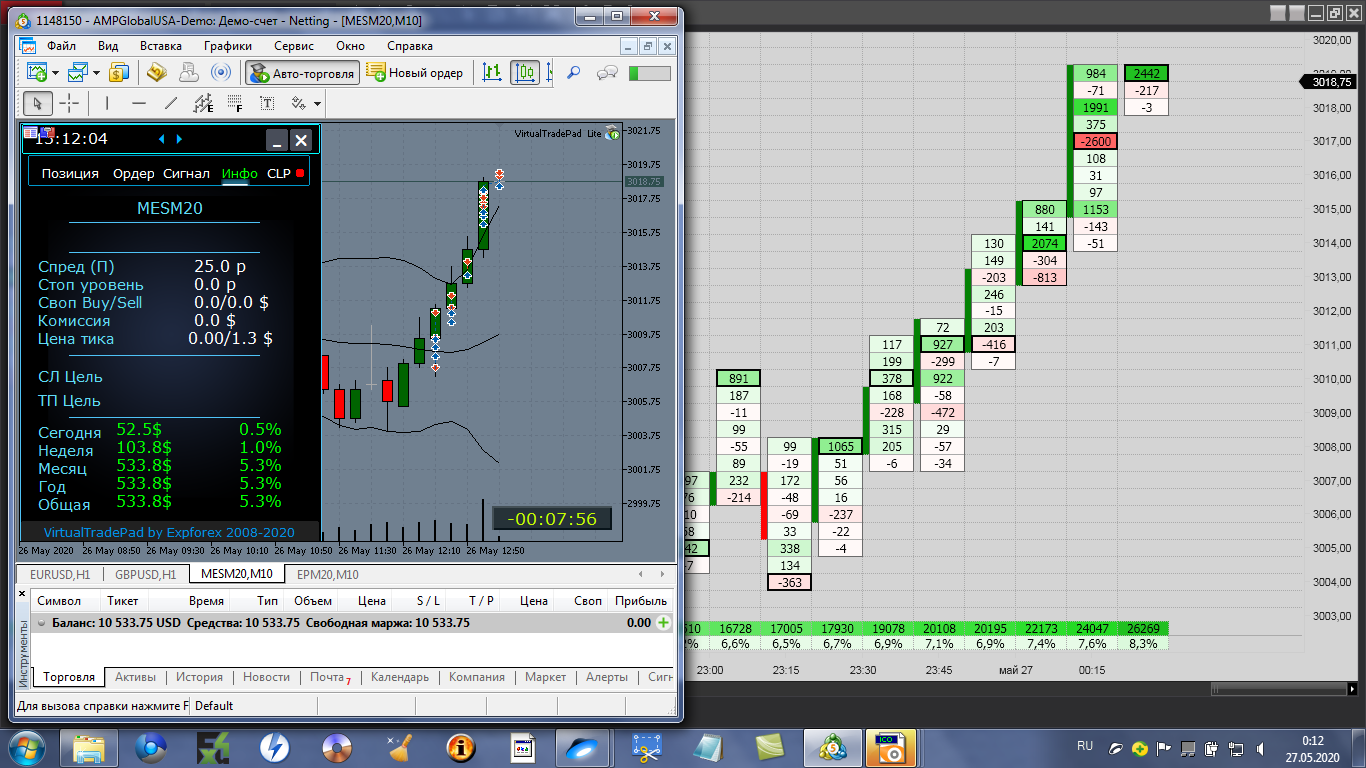Image resolution: width=1366 pixels, height=768 pixels.
Task: Open the Графики menu
Action: 228,46
